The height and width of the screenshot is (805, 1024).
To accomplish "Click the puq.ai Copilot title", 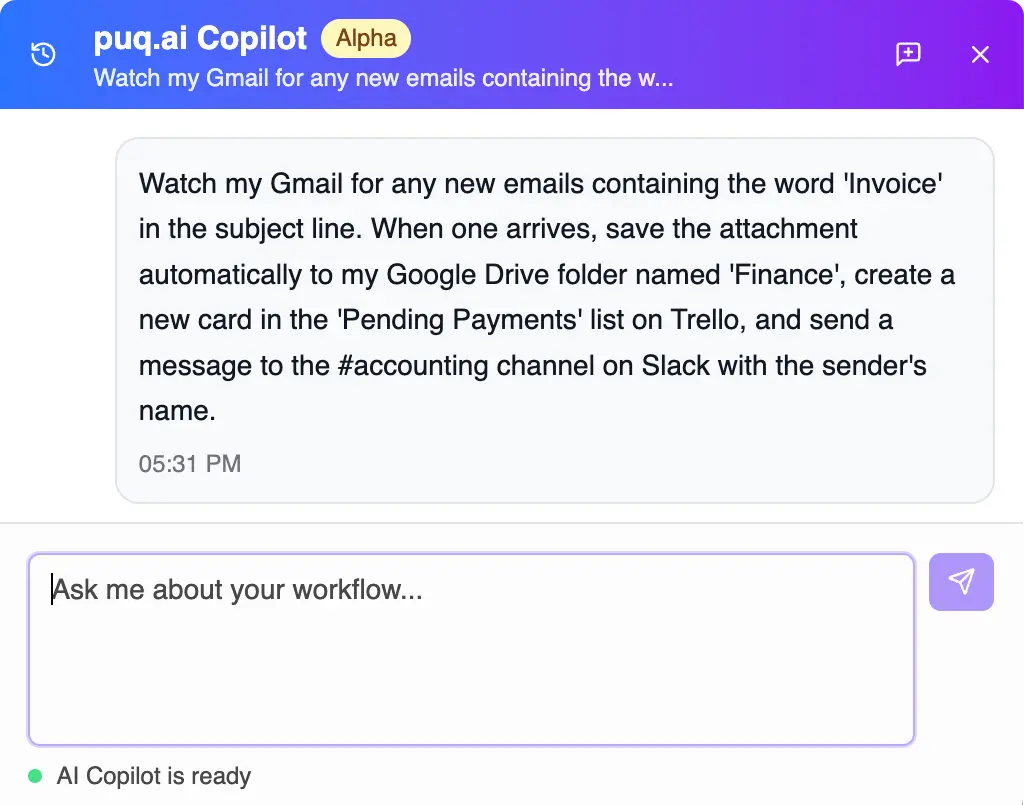I will pos(199,38).
